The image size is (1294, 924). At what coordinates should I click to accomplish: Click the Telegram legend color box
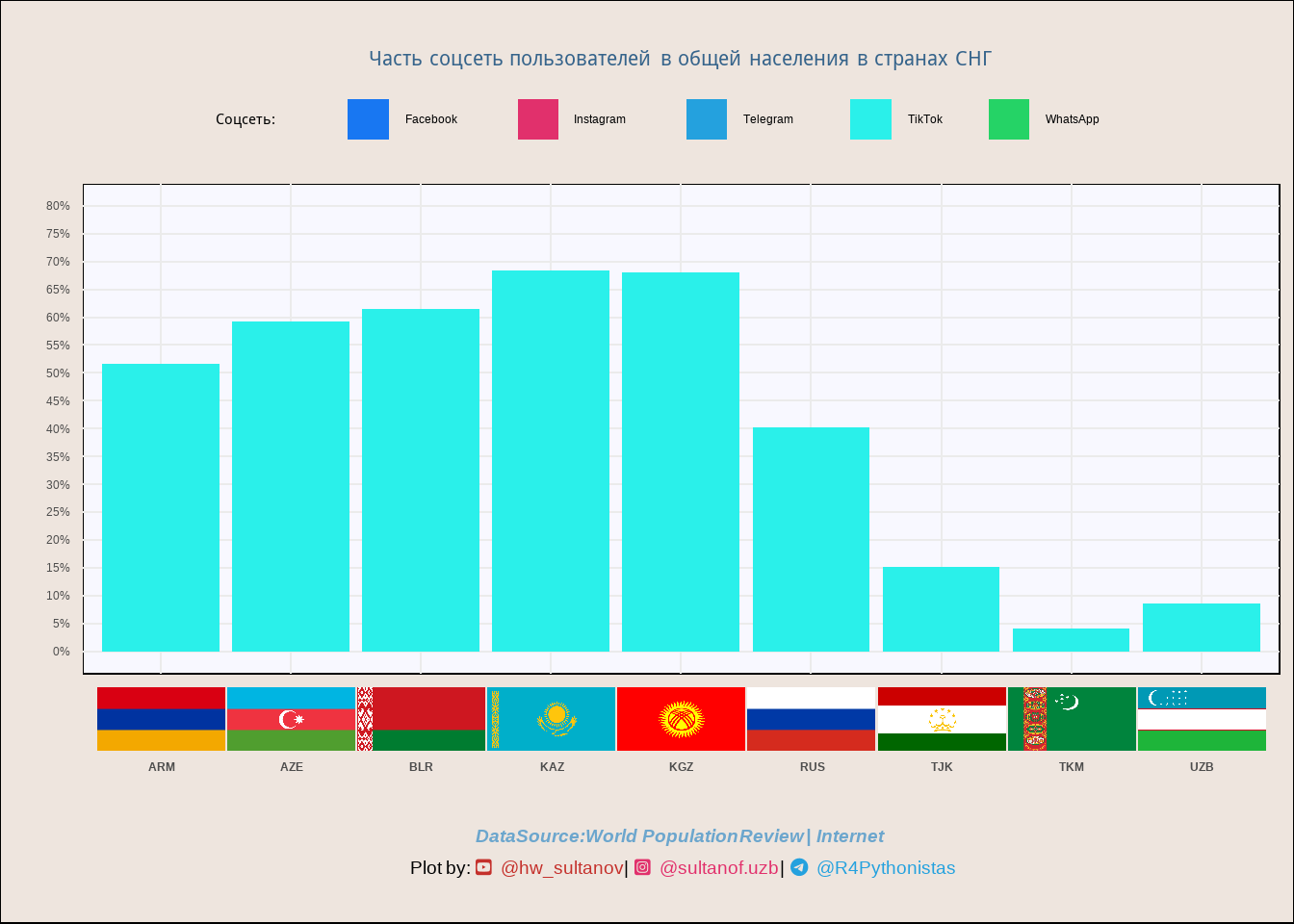point(707,119)
